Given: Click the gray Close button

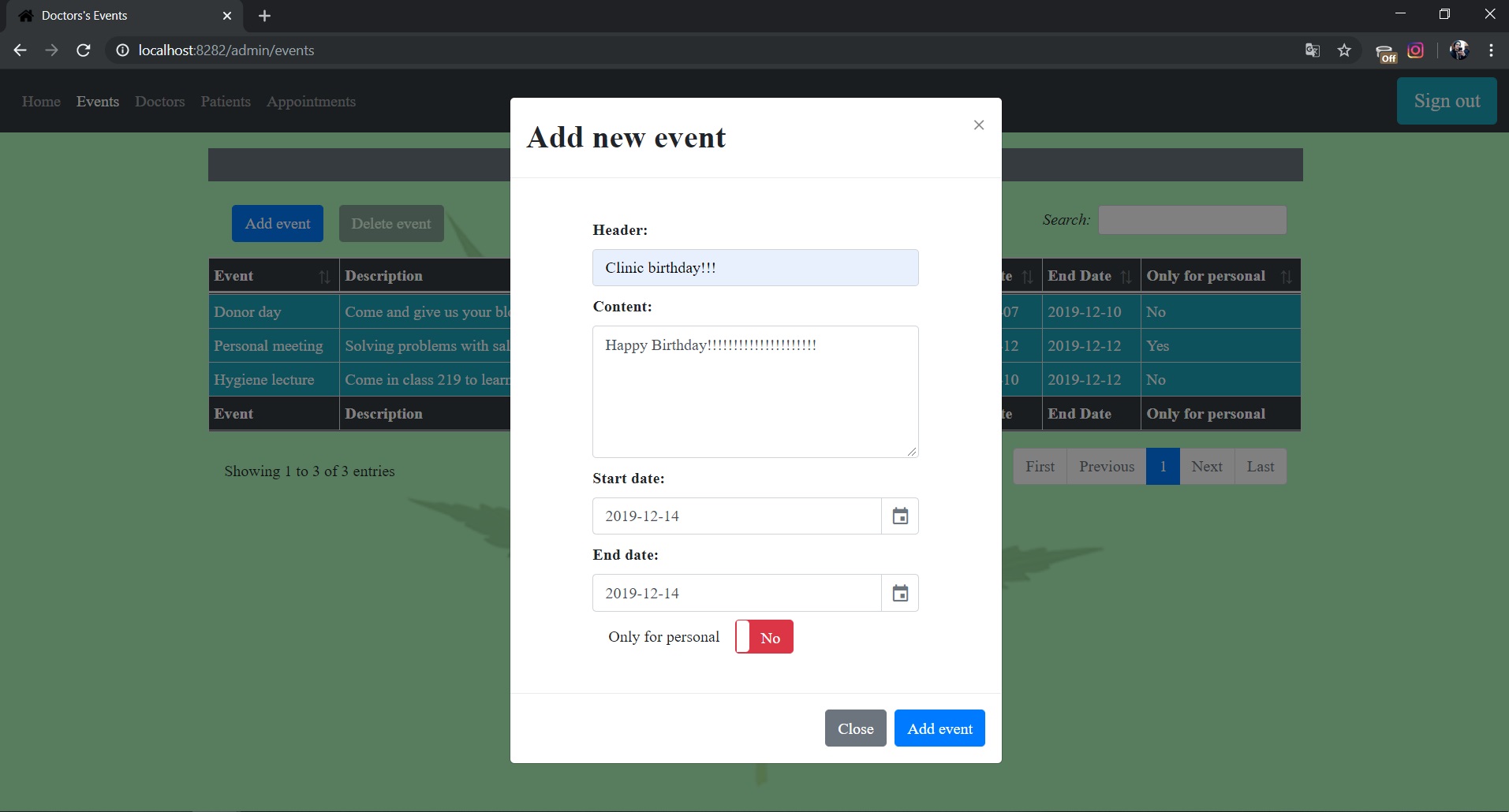Looking at the screenshot, I should 856,728.
